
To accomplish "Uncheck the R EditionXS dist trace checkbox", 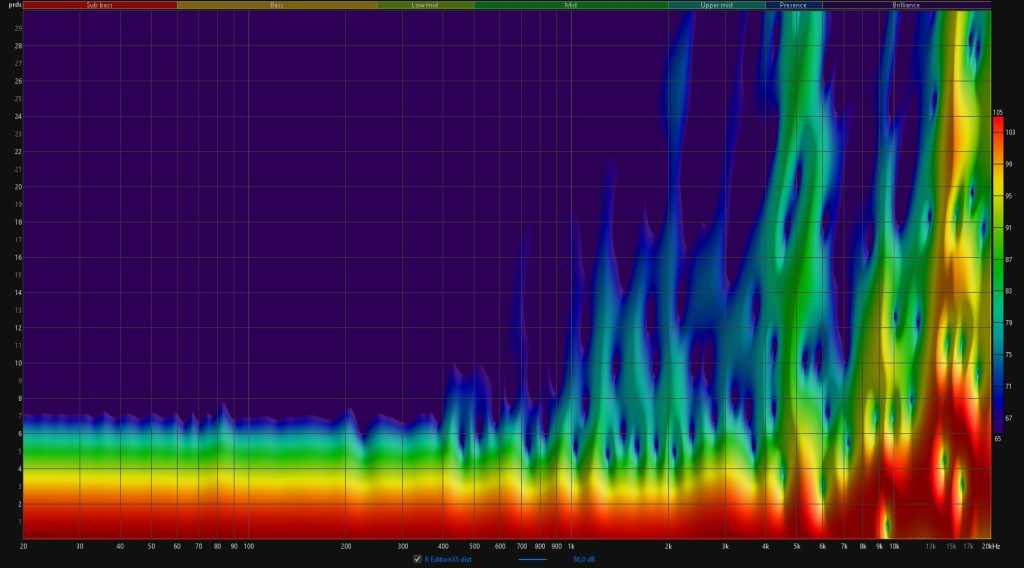I will 417,559.
